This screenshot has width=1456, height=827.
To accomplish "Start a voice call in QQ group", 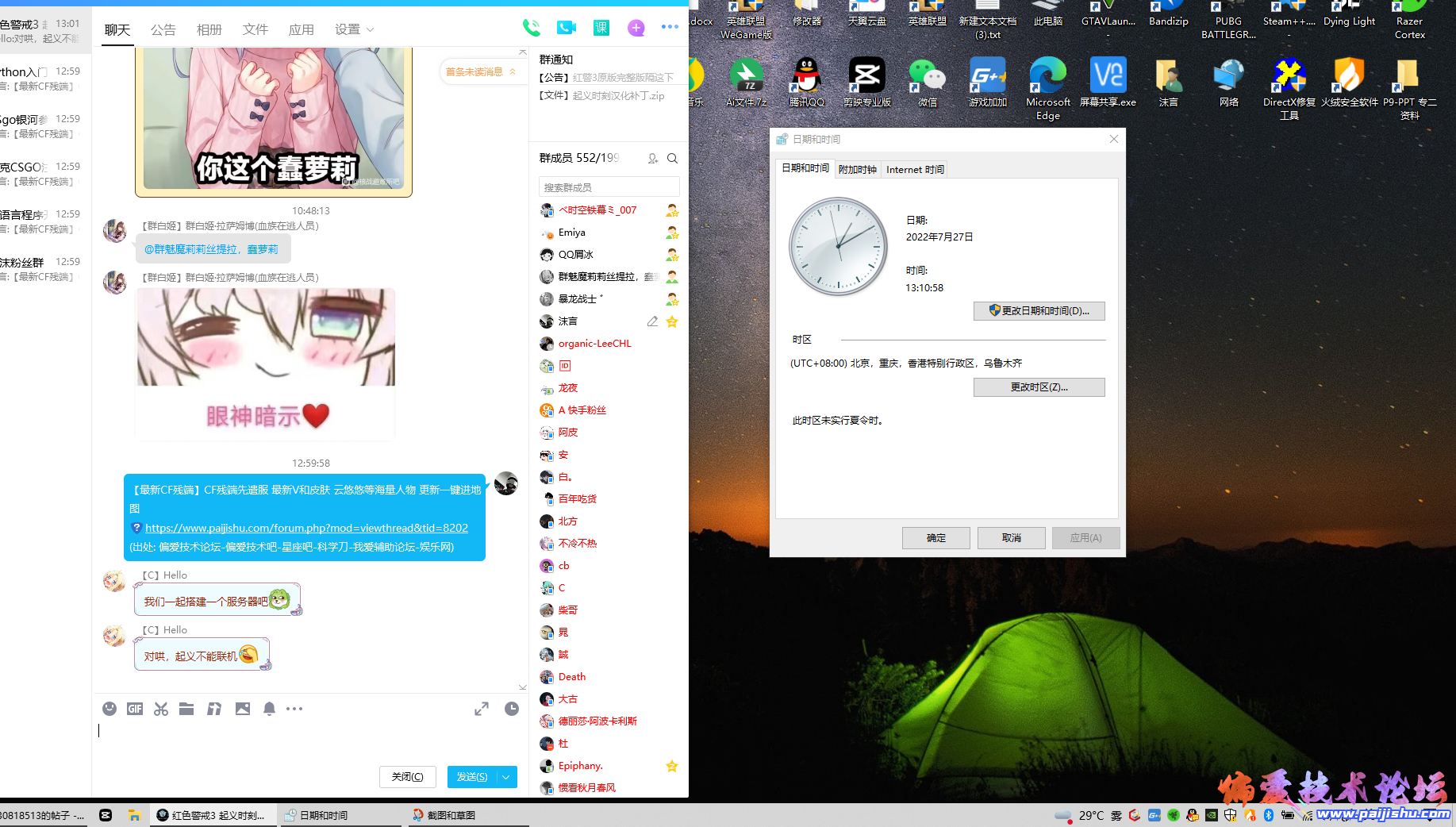I will (x=532, y=28).
